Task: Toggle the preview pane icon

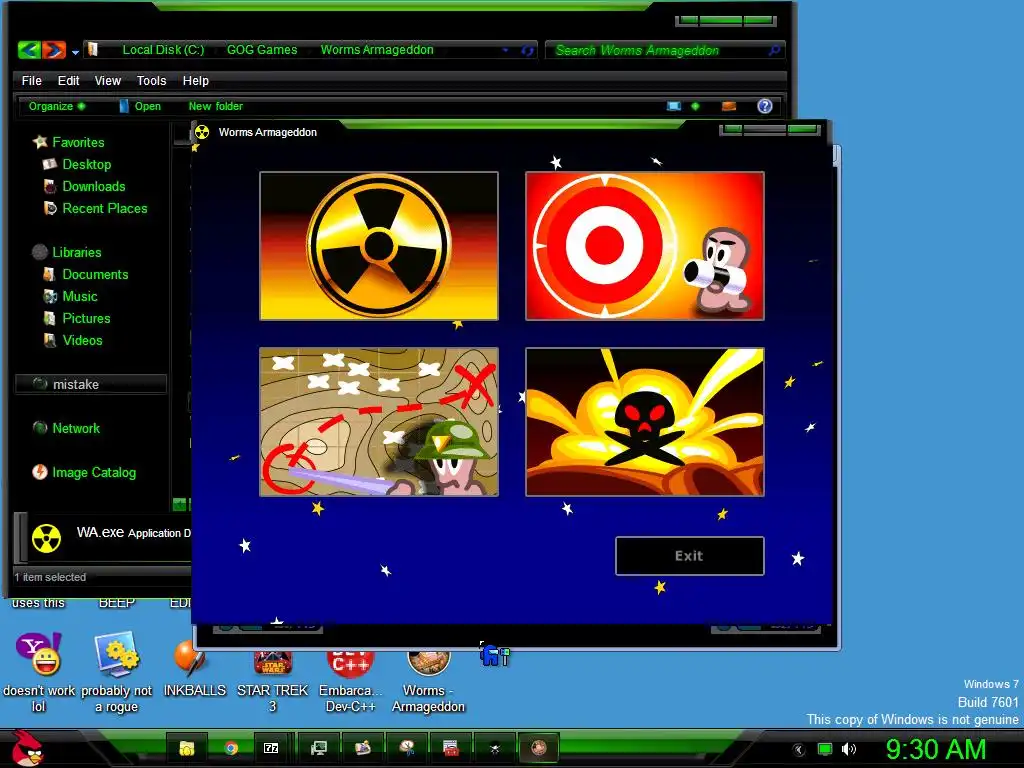Action: (729, 106)
